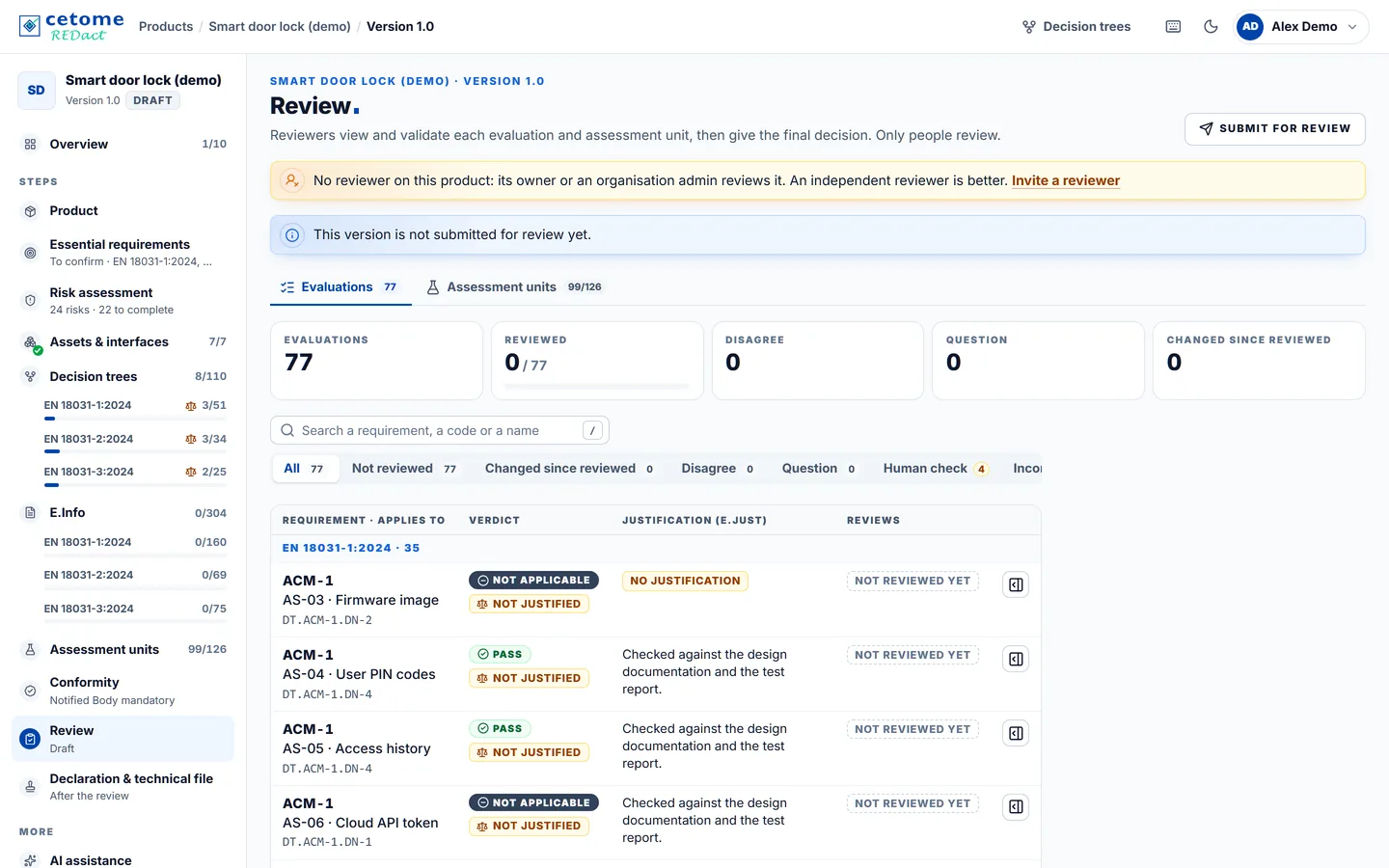1389x868 pixels.
Task: Open the keyboard shortcuts icon
Action: pyautogui.click(x=1173, y=27)
